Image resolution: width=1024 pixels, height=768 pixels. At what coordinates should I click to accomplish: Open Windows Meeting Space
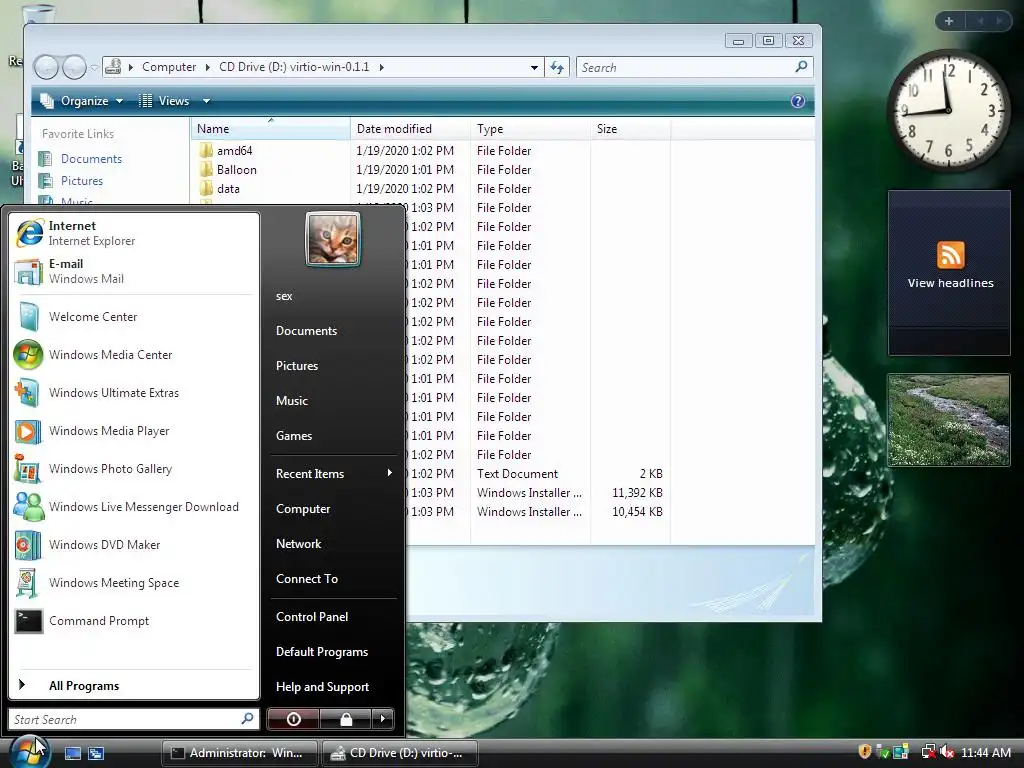tap(134, 583)
